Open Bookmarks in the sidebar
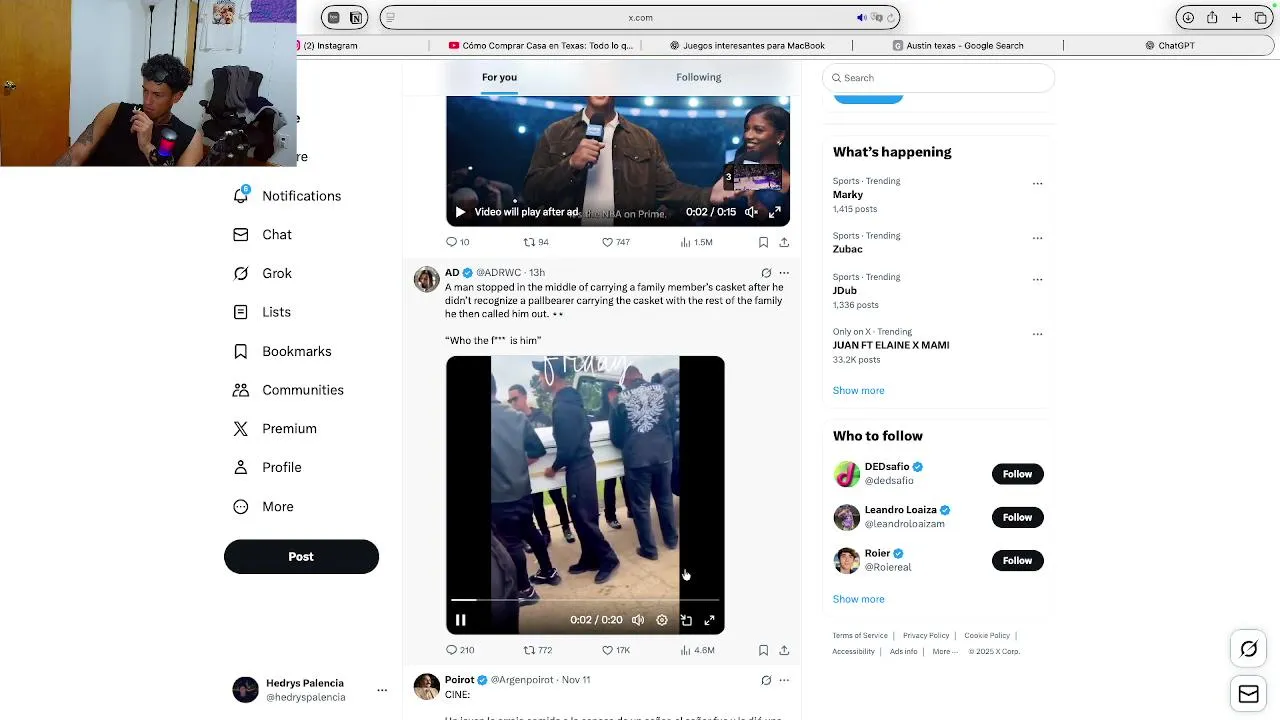Screen dimensions: 1280x720 281,351
